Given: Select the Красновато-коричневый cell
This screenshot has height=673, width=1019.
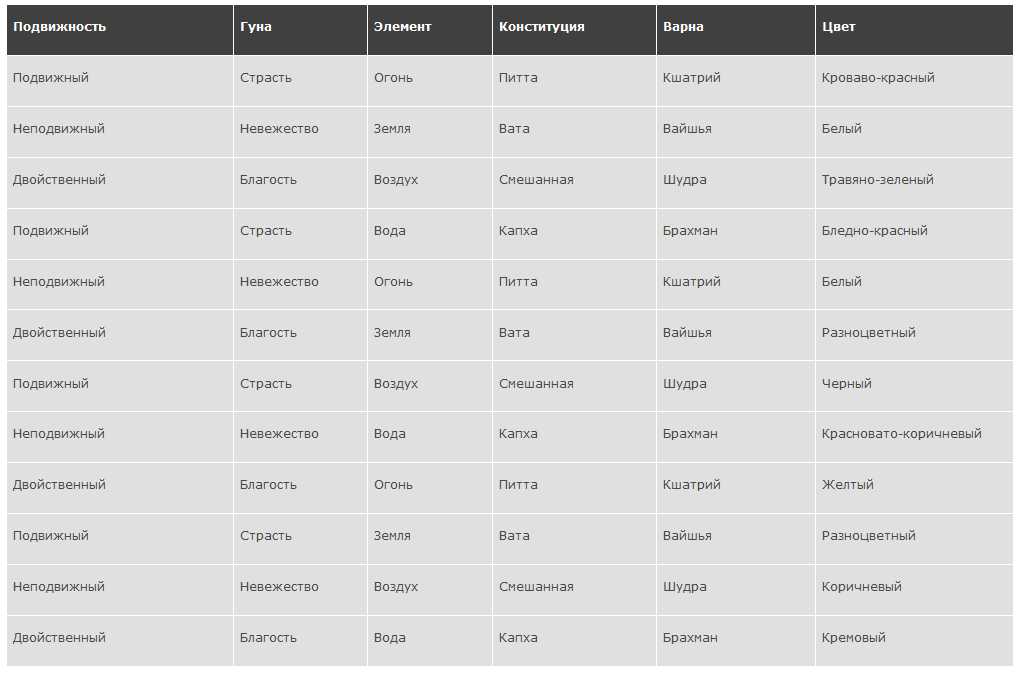Looking at the screenshot, I should (x=914, y=437).
